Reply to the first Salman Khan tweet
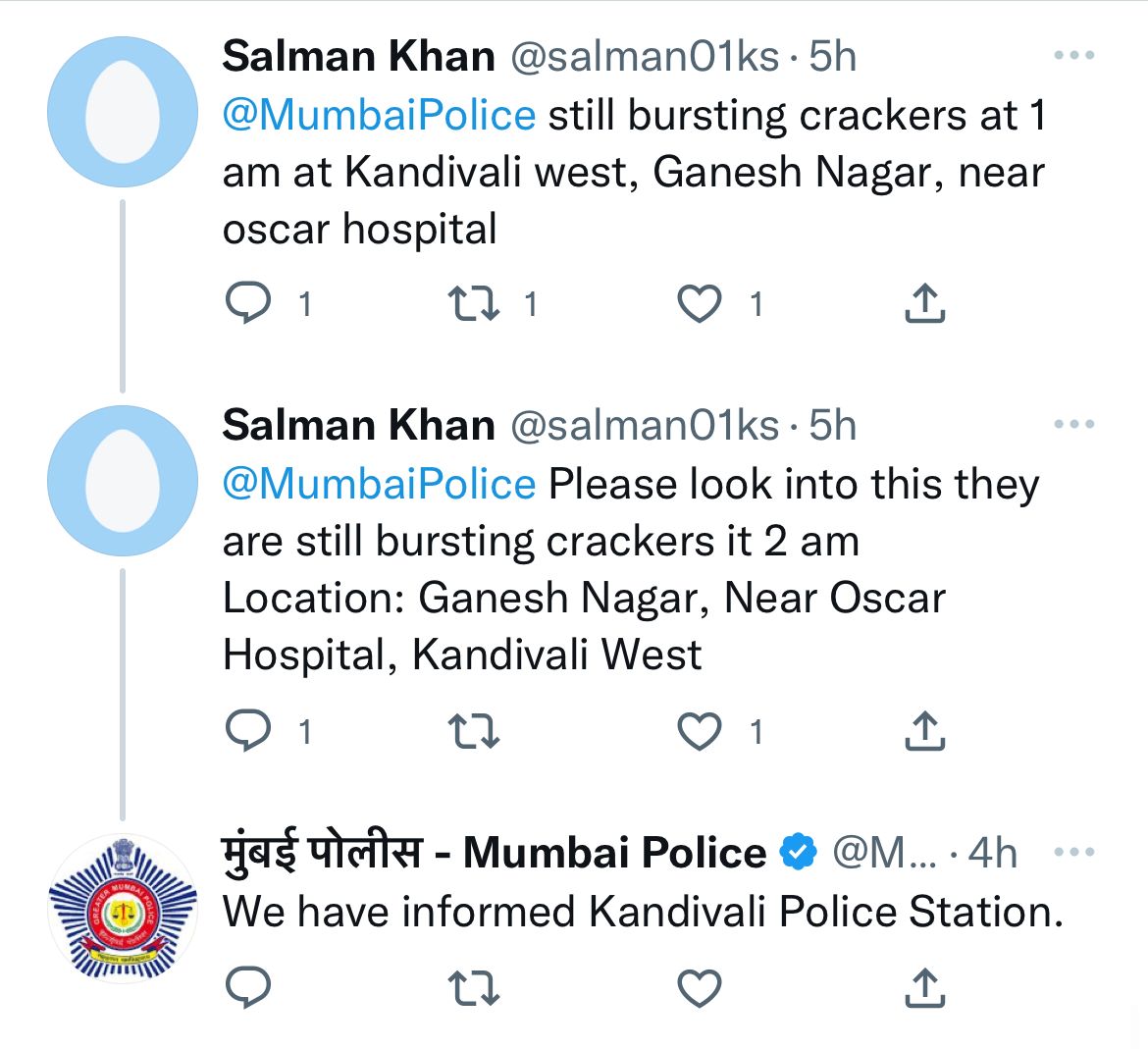Image resolution: width=1148 pixels, height=1049 pixels. click(x=248, y=303)
